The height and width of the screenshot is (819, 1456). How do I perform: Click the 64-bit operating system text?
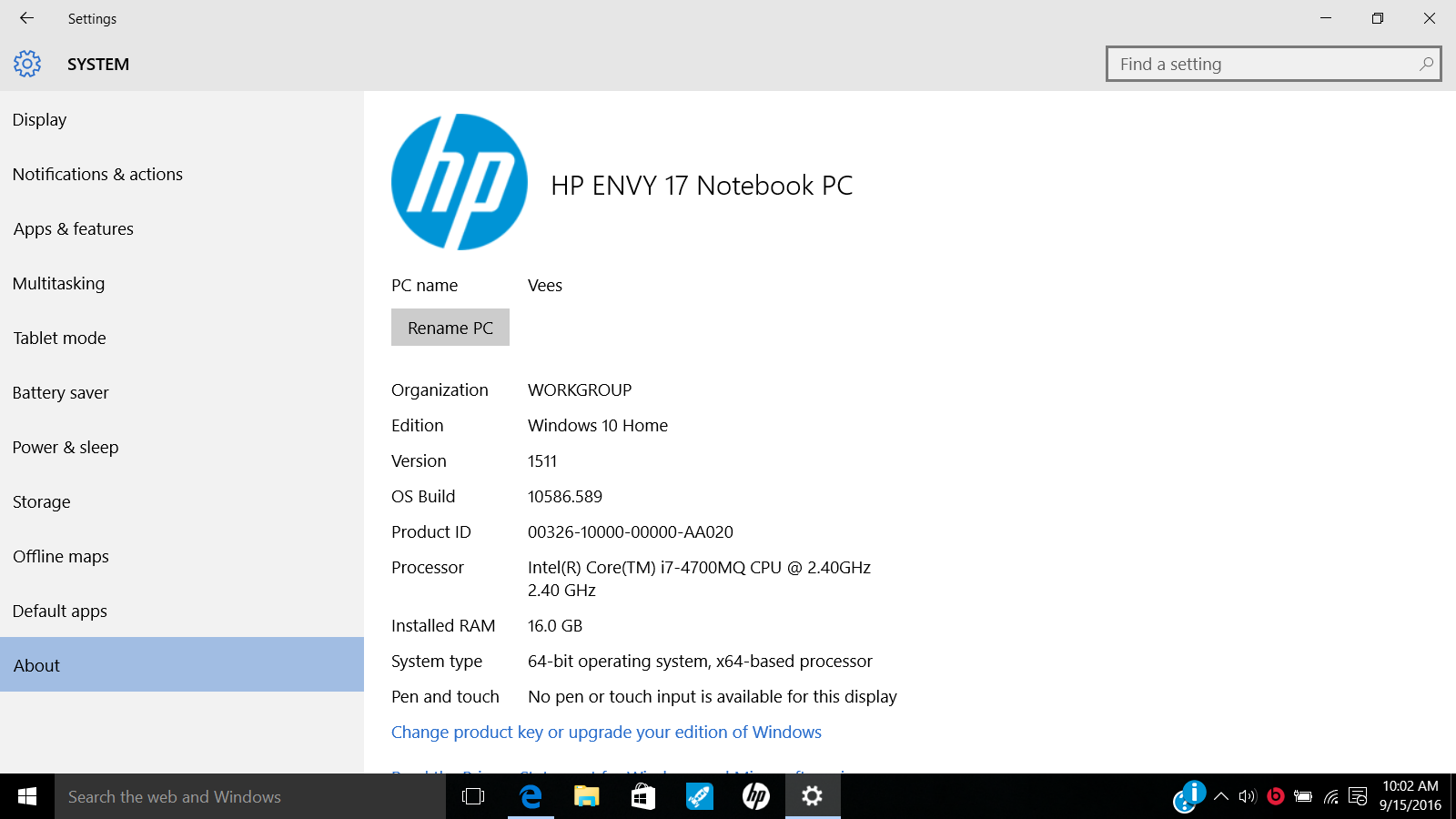click(x=700, y=661)
